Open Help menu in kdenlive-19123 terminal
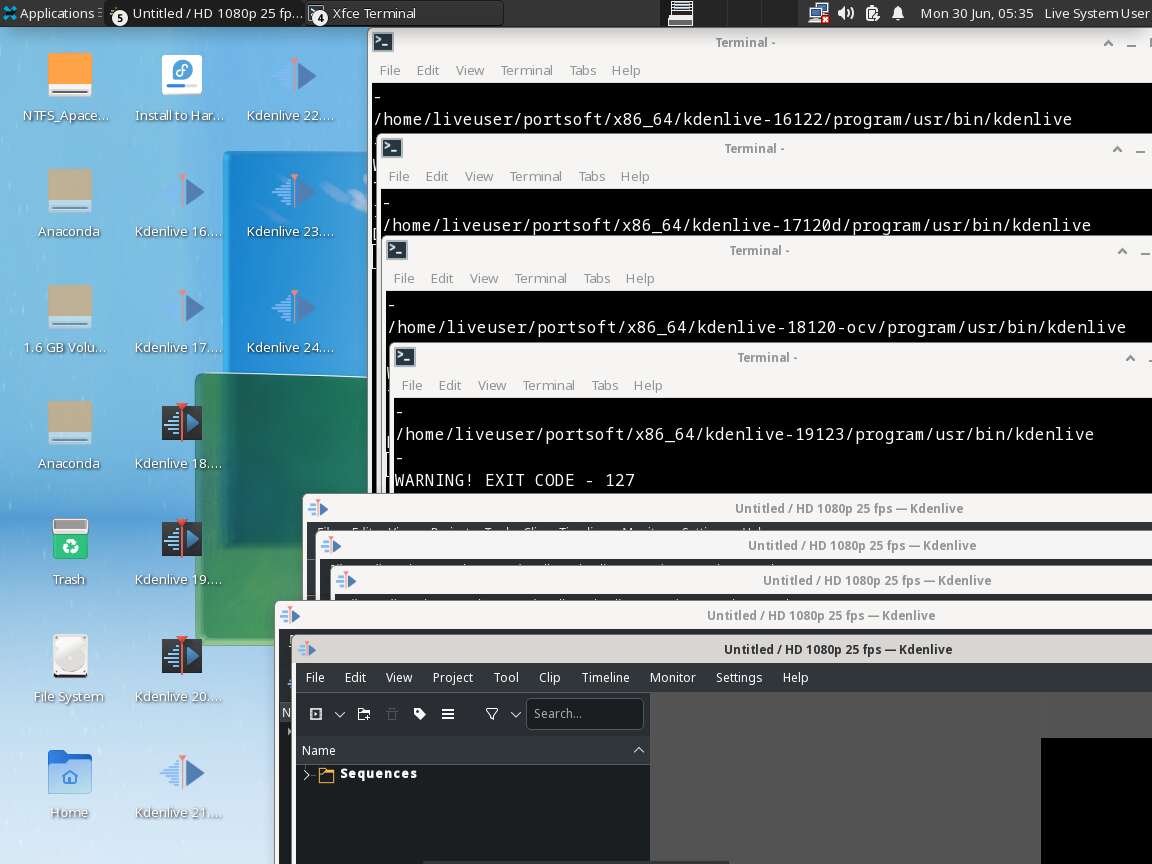 coord(647,385)
